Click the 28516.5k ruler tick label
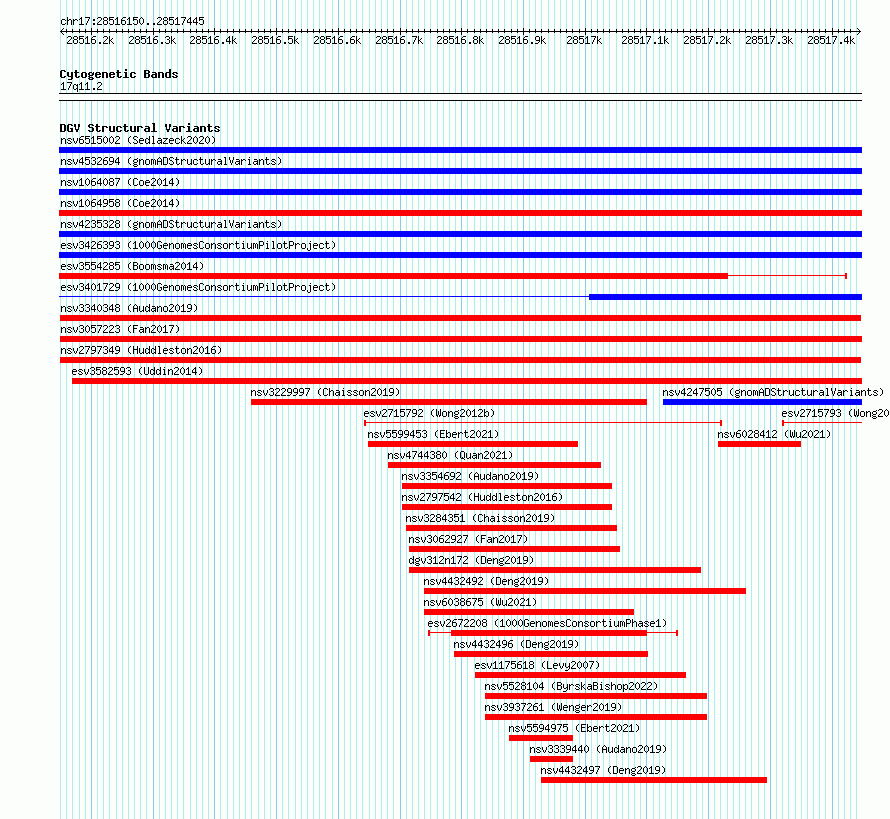The height and width of the screenshot is (819, 890). [x=275, y=40]
